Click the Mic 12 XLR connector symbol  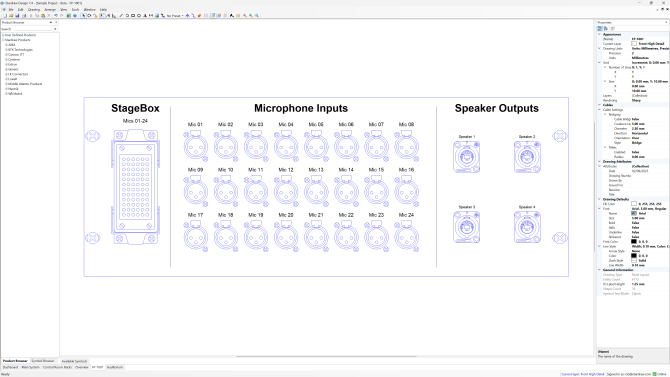(286, 191)
